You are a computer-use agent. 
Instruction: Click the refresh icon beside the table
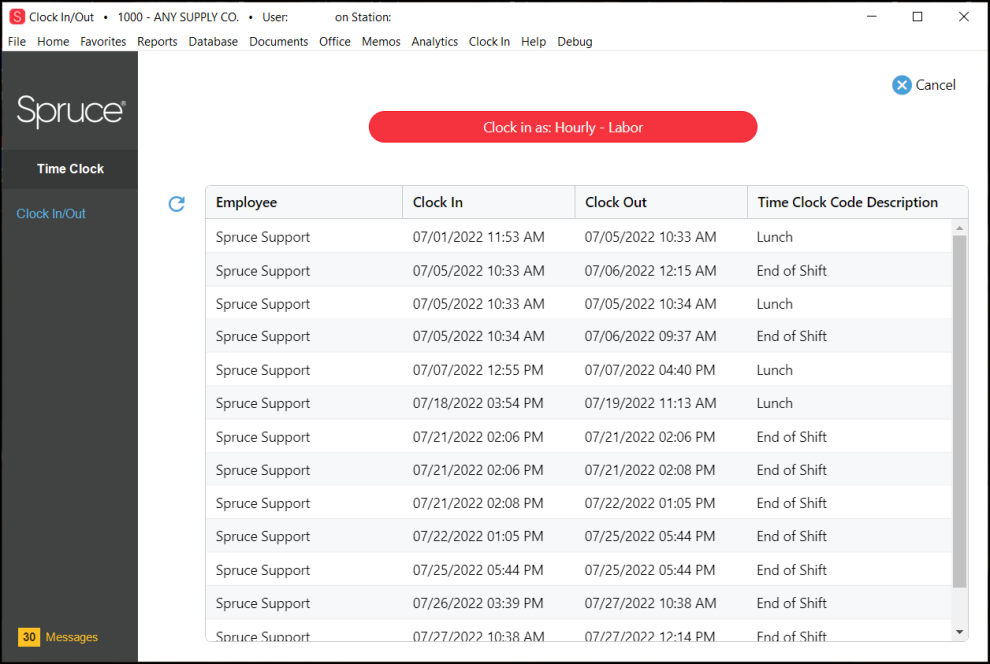coord(177,203)
